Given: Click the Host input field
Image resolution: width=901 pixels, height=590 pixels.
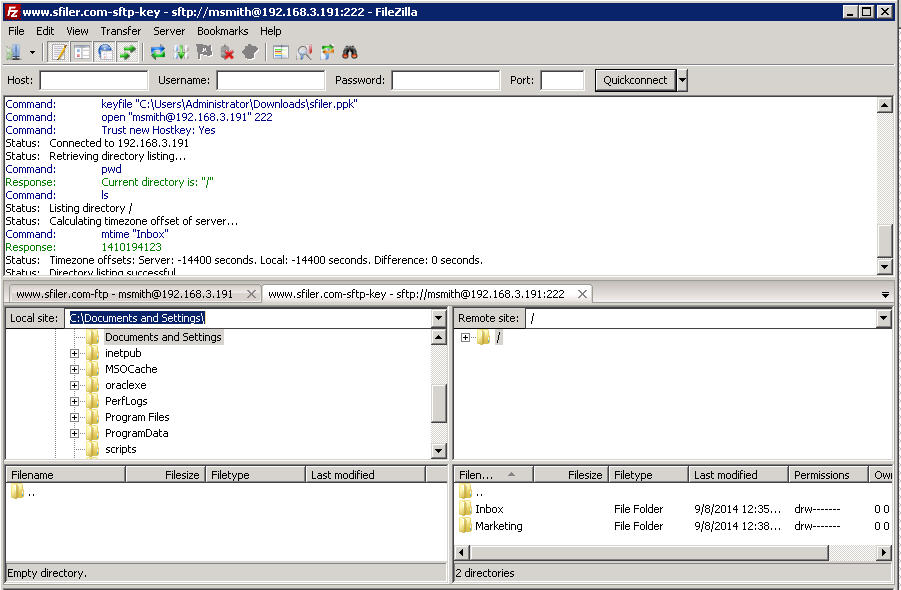Looking at the screenshot, I should click(94, 80).
